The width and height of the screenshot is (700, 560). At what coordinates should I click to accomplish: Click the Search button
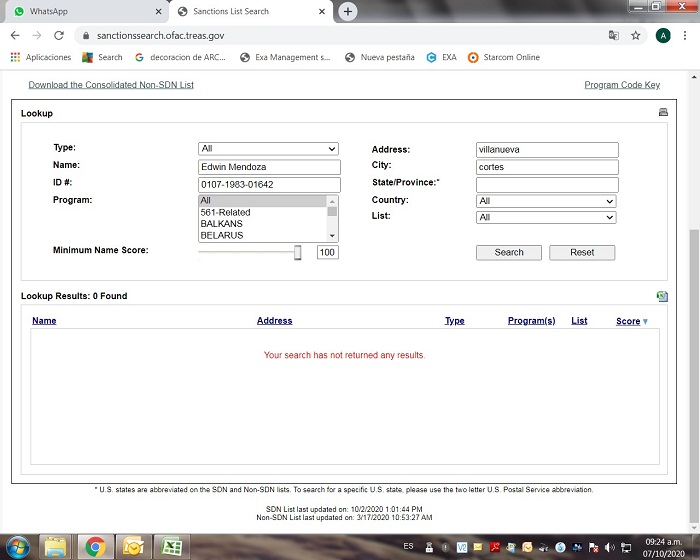[x=509, y=252]
